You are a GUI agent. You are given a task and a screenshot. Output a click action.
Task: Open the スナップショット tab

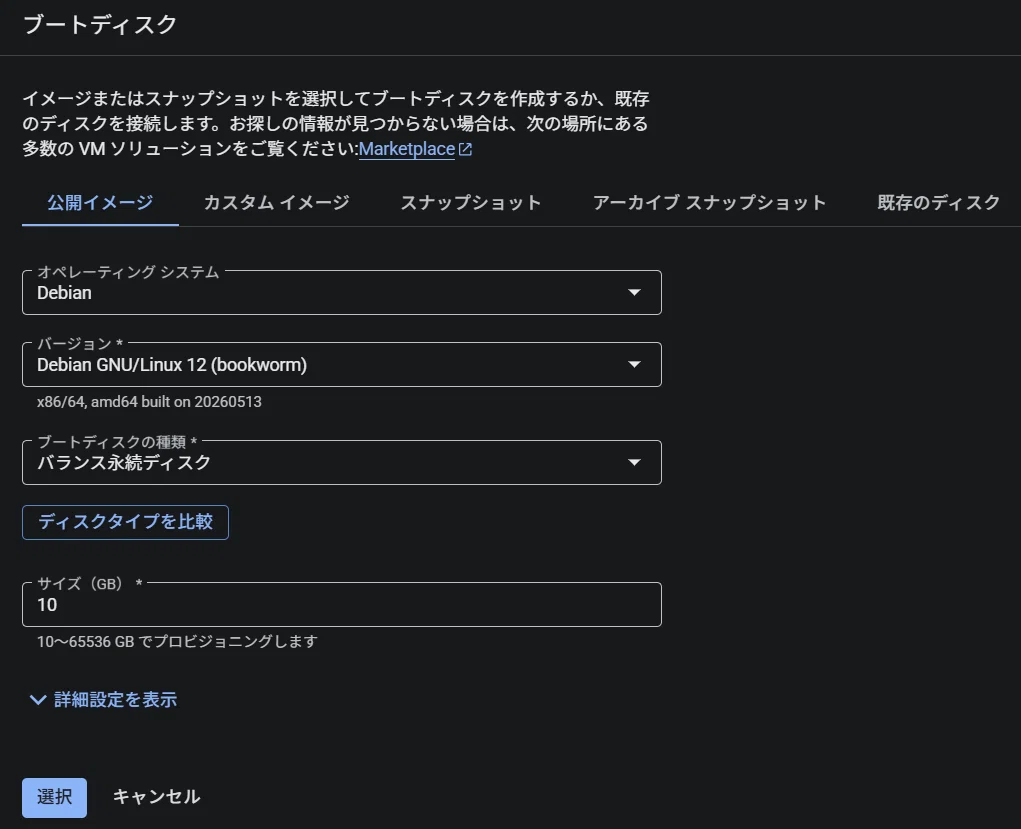pos(471,203)
